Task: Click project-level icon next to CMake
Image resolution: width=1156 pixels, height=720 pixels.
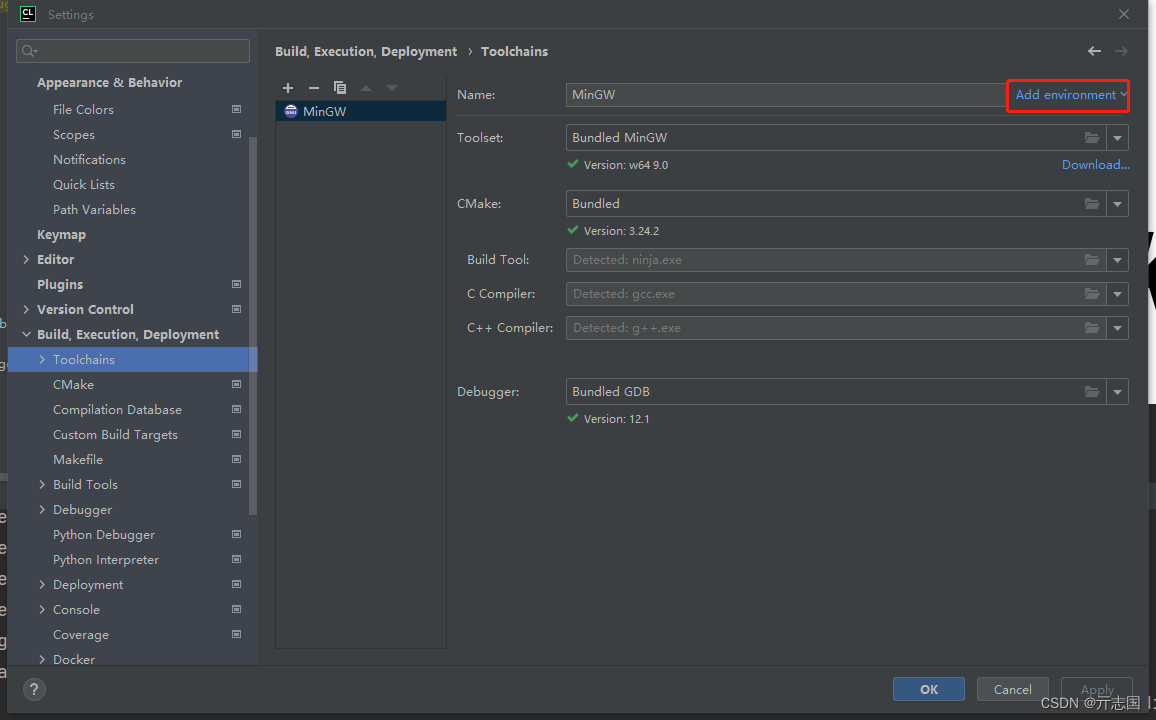Action: [237, 384]
